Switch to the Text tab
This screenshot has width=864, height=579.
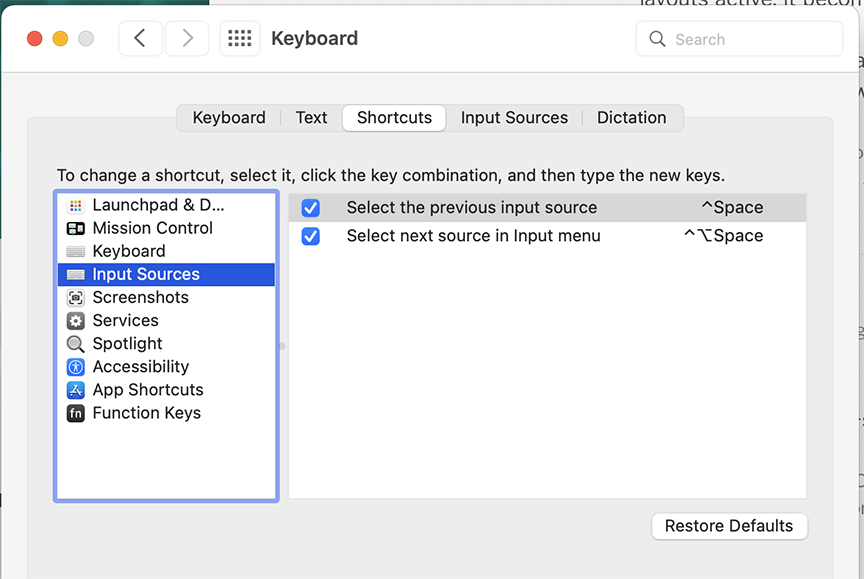point(311,118)
